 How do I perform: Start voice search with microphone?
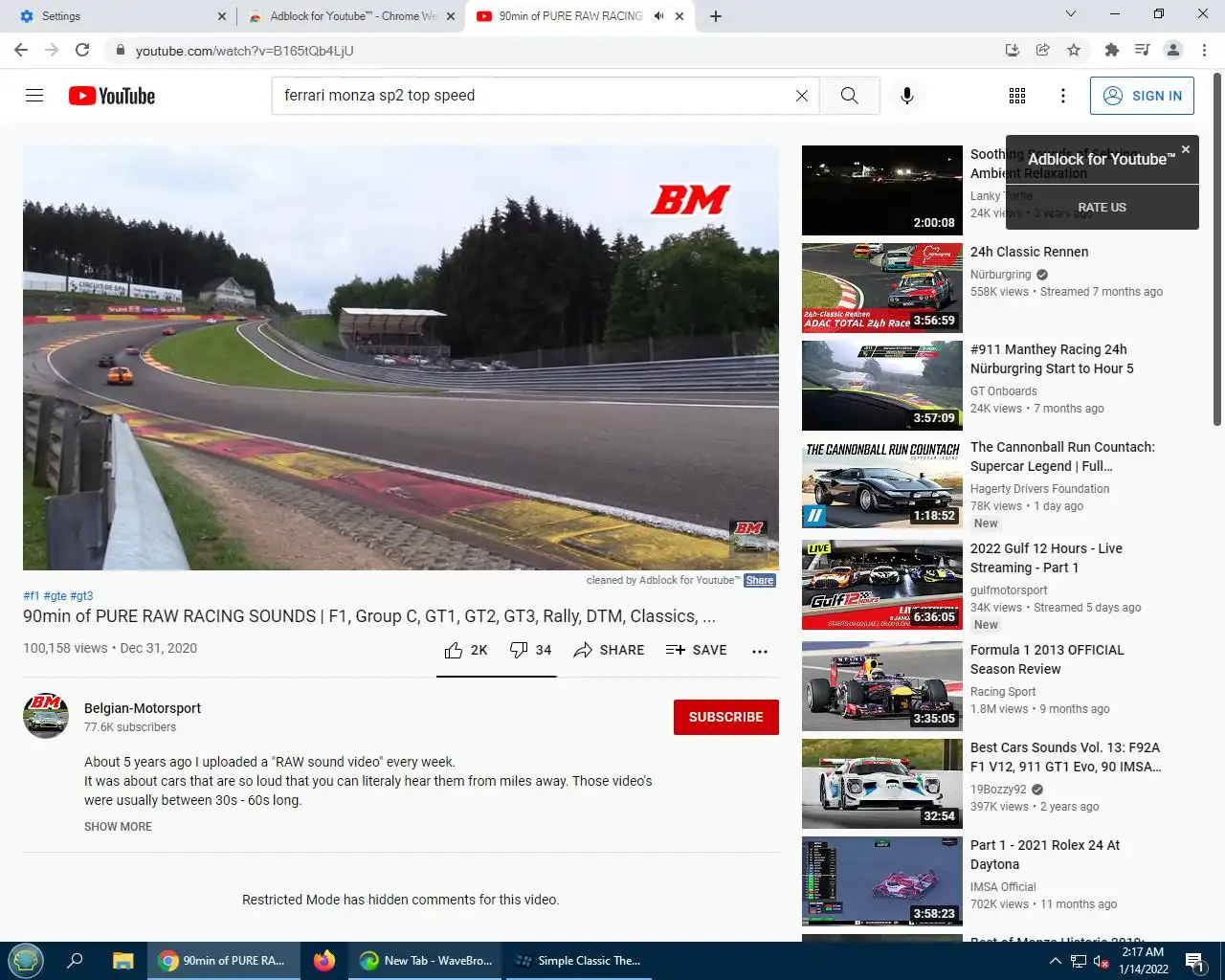(x=907, y=96)
